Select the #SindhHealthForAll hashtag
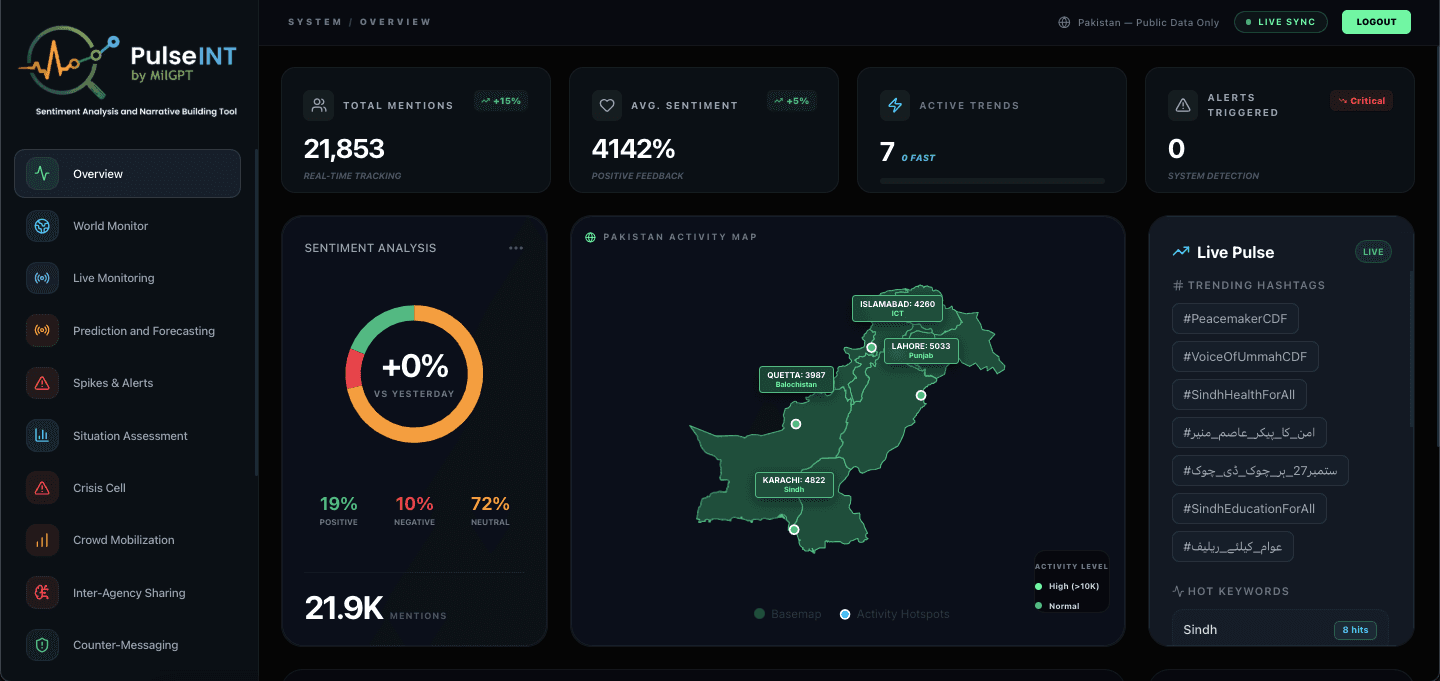 (1239, 394)
